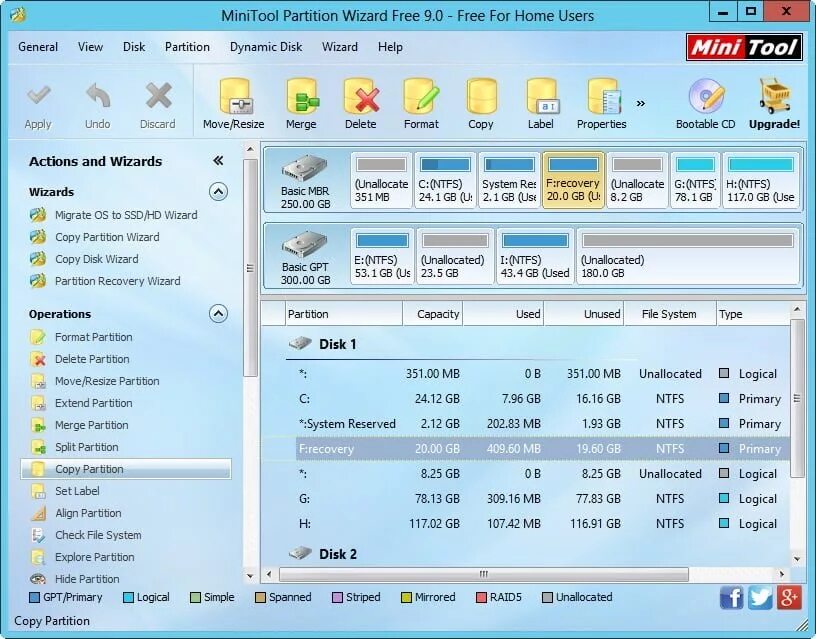Select the Move/Resize toolbar icon
Screen dimensions: 816x639
pos(234,97)
